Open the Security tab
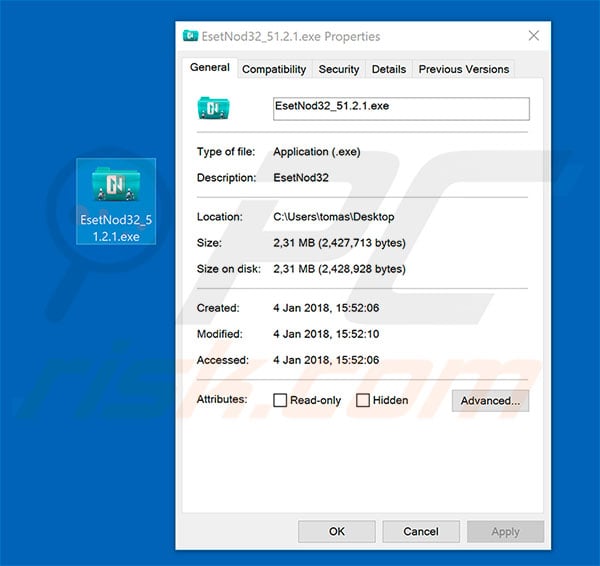The width and height of the screenshot is (600, 566). 339,69
